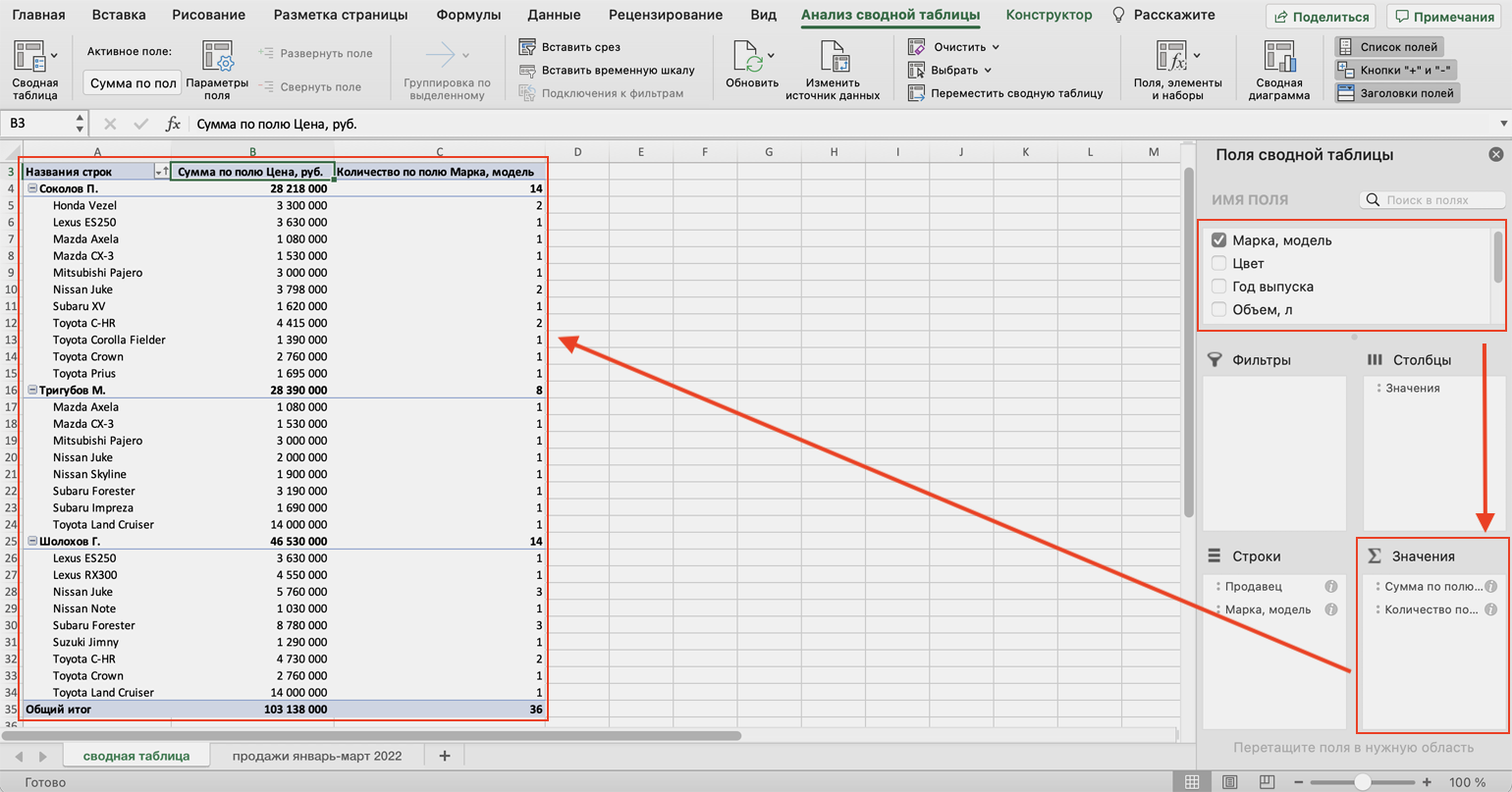Open Field Settings (Параметры поля) icon
Image resolution: width=1512 pixels, height=792 pixels.
[217, 59]
